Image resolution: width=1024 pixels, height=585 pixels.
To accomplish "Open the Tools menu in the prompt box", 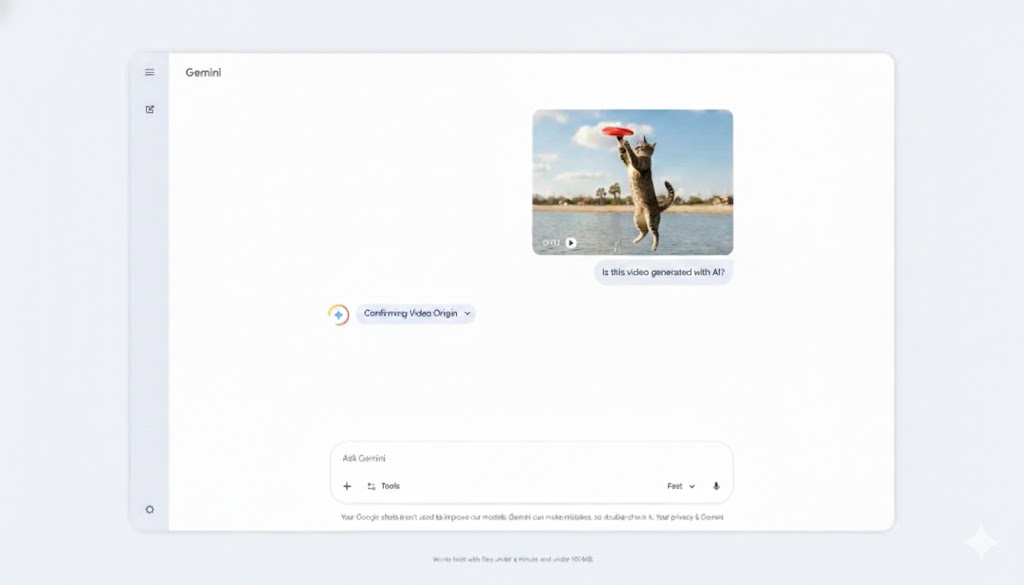I will click(x=383, y=486).
